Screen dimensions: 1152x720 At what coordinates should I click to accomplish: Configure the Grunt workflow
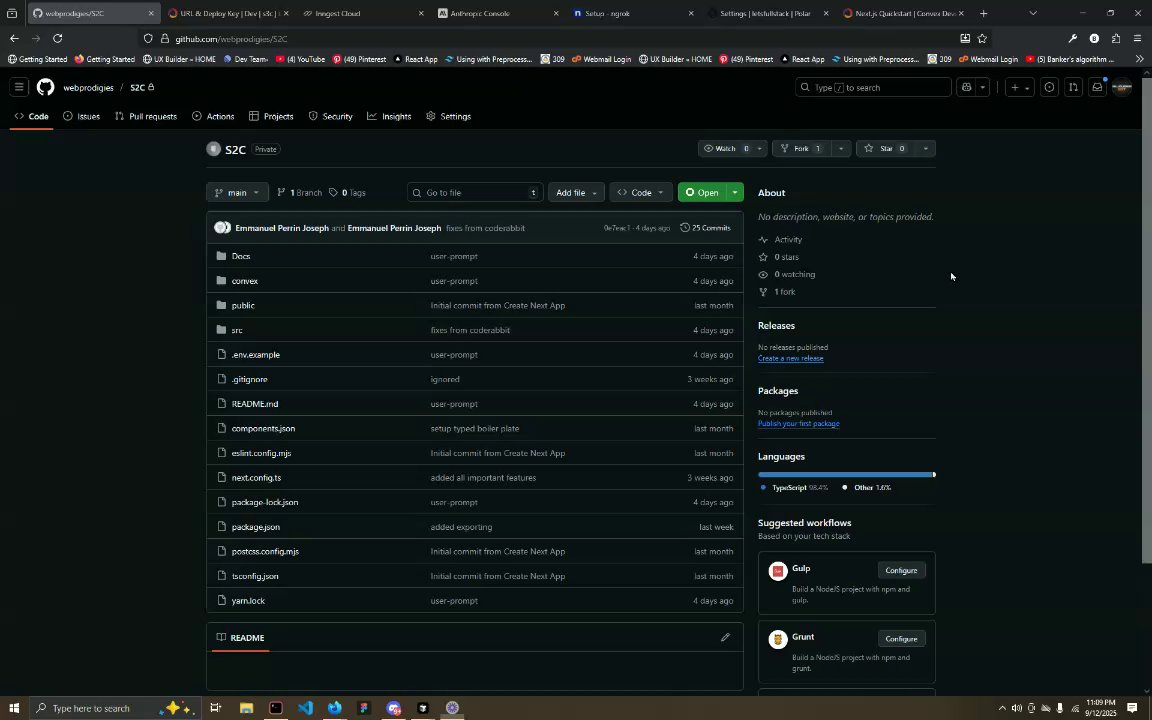901,639
